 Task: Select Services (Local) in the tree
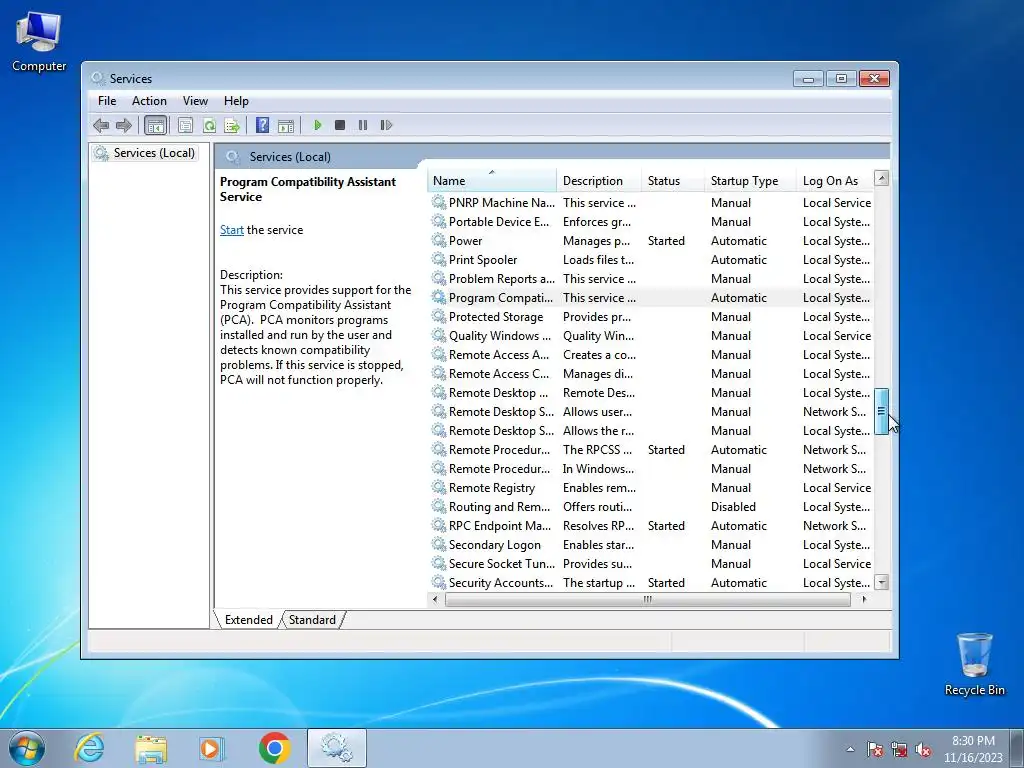[x=145, y=153]
